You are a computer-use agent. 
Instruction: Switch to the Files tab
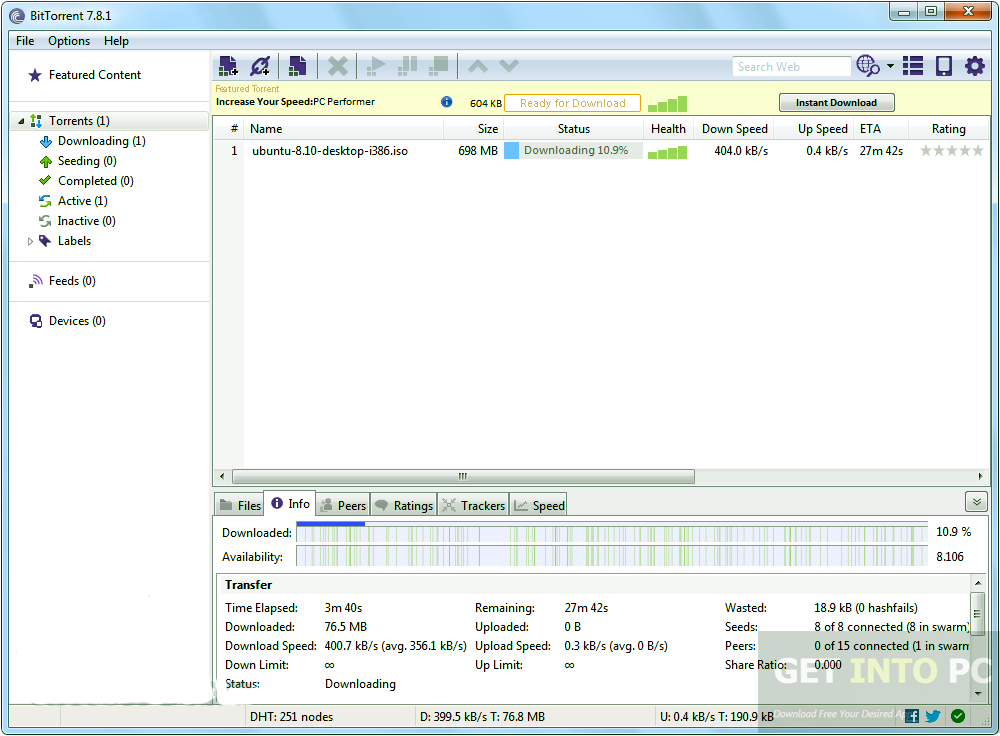point(240,505)
